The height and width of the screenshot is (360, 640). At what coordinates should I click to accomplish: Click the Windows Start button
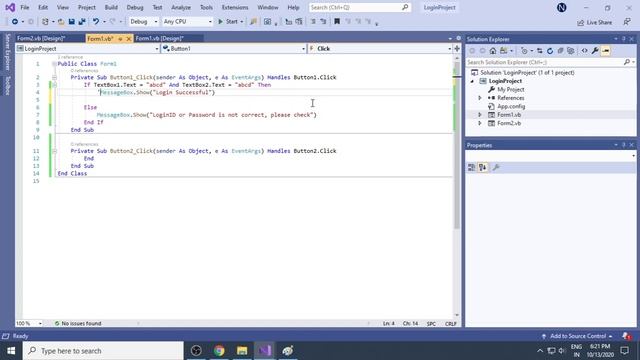coord(11,351)
